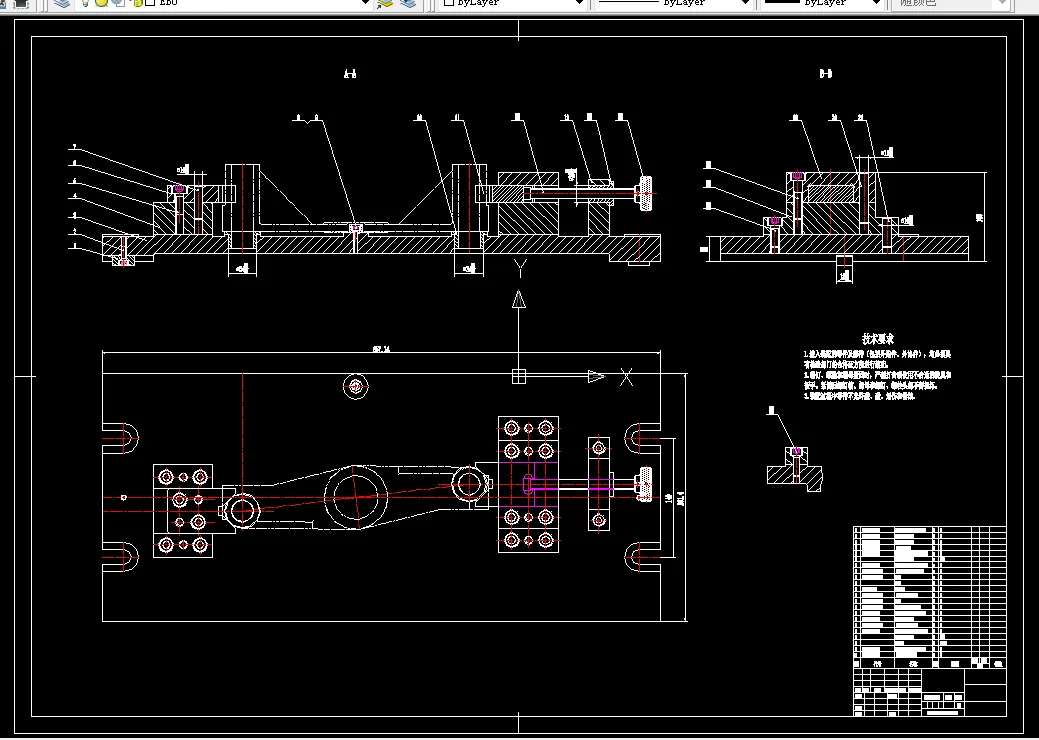Screen dimensions: 1039x740
Task: Click the UCS X axis label
Action: [x=626, y=378]
